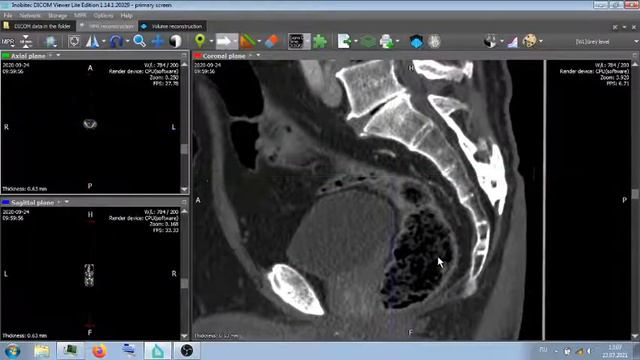Viewport: 640px width, 360px height.
Task: Click the Sagittal pane scroll up arrow
Action: click(x=184, y=211)
